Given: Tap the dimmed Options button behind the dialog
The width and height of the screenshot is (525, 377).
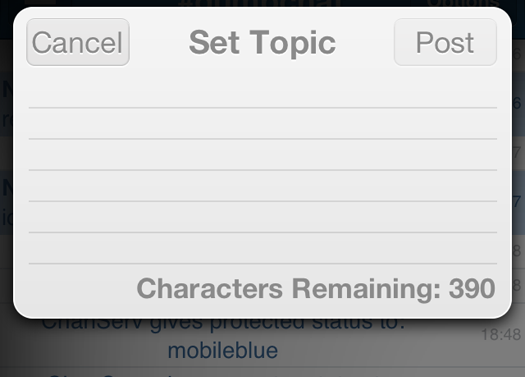Looking at the screenshot, I should click(x=464, y=3).
